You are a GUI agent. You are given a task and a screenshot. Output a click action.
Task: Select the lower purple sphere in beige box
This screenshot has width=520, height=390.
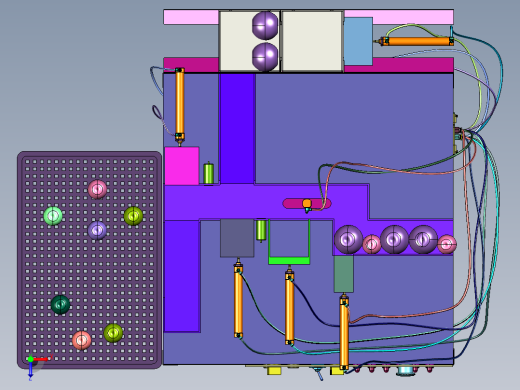point(265,57)
